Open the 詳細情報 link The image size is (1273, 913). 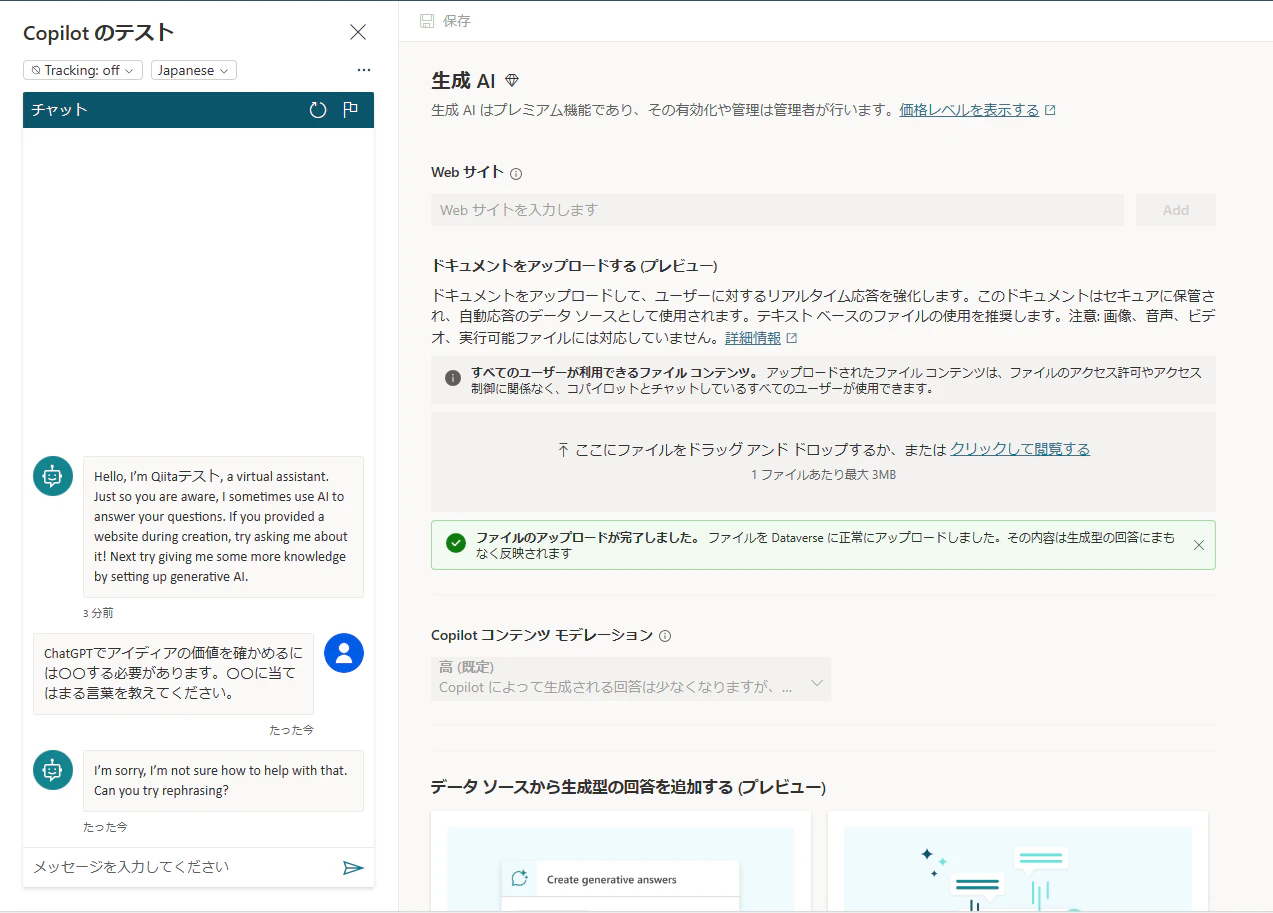click(x=753, y=338)
